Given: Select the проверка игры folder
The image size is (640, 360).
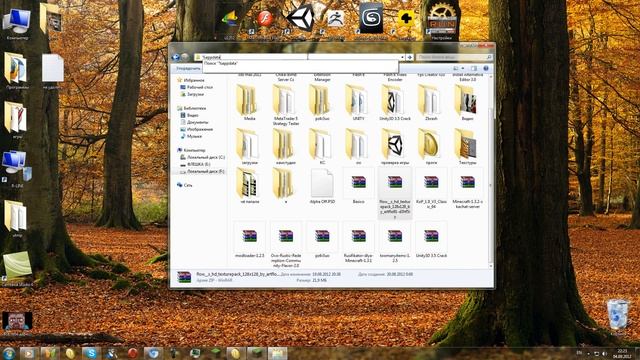Looking at the screenshot, I should point(395,147).
